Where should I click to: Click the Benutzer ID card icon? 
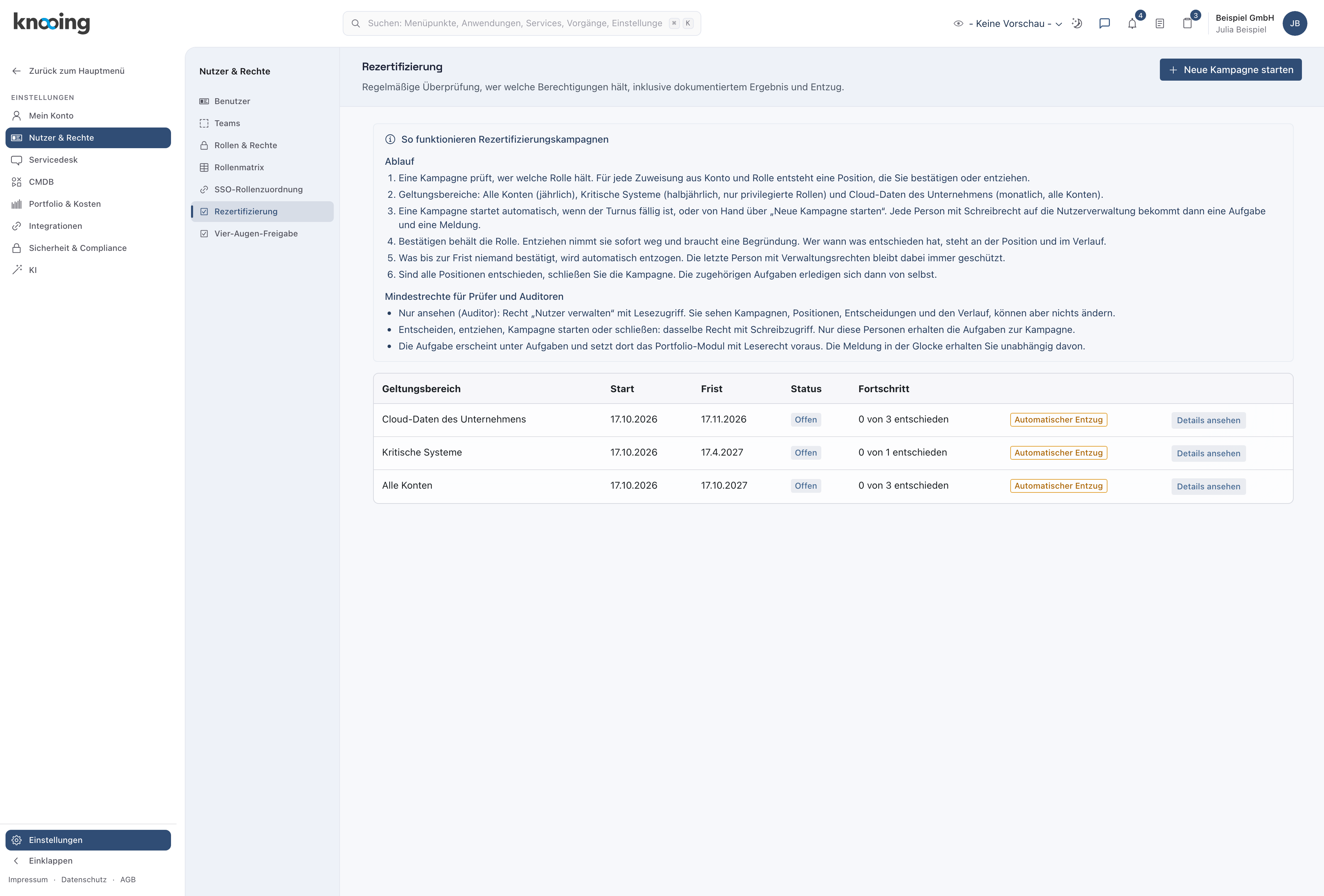pos(204,101)
